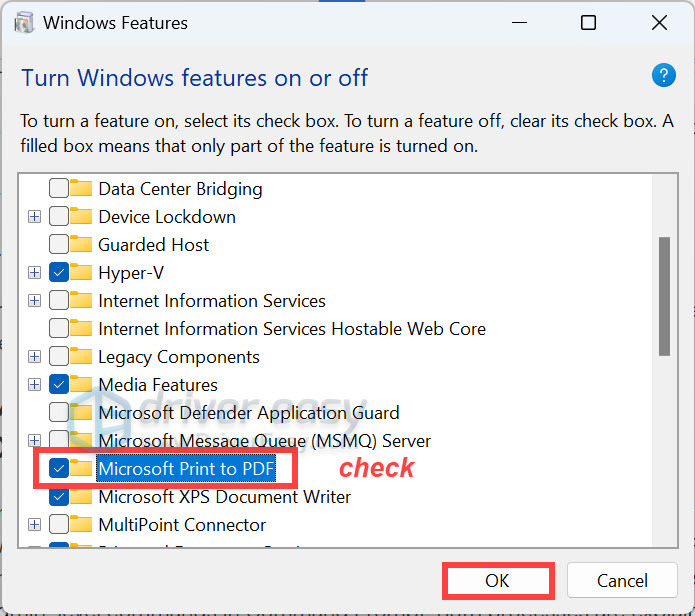695x616 pixels.
Task: Confirm changes with the OK button
Action: point(497,581)
